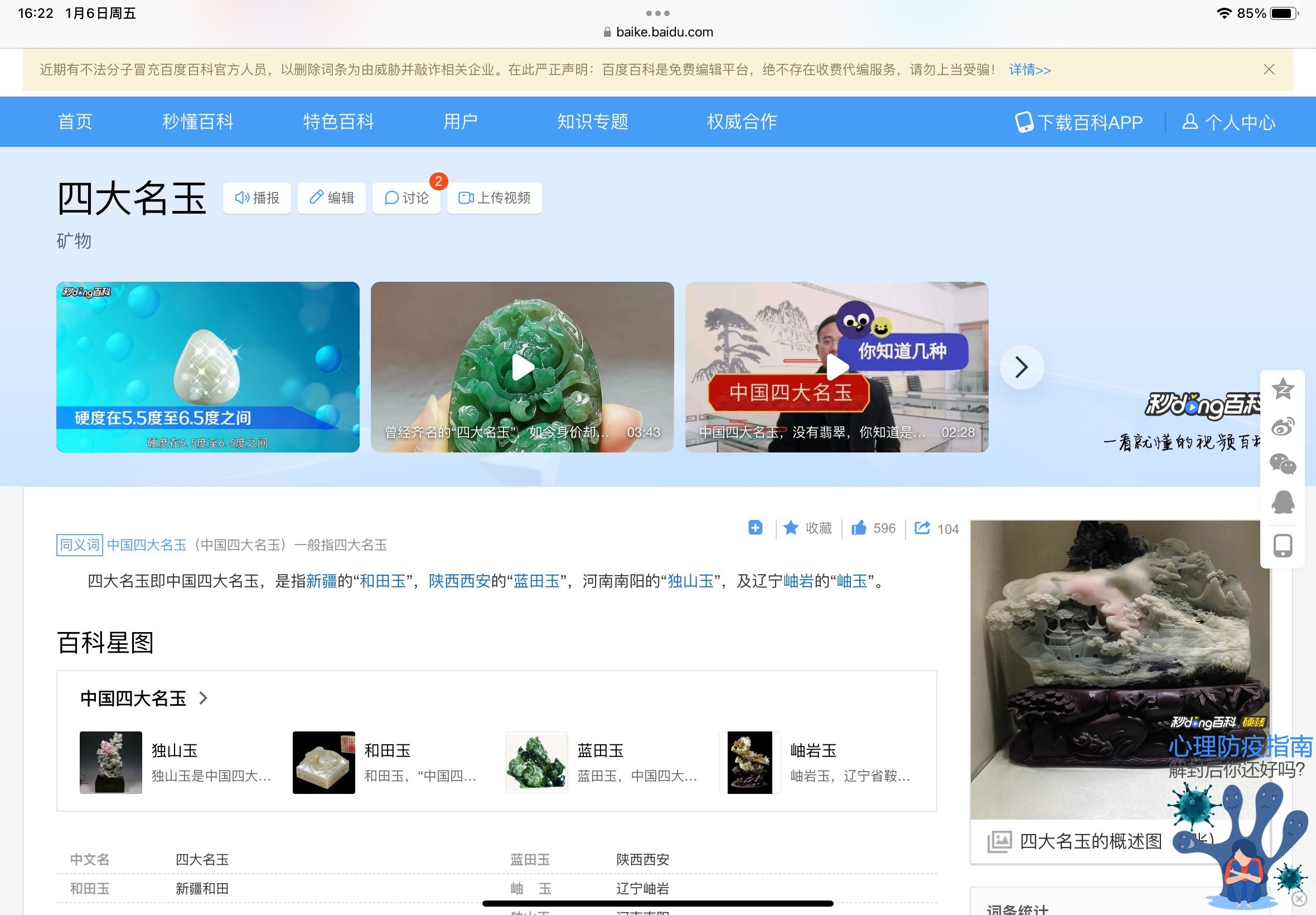Open 权威合作 navigation item
1316x915 pixels.
pyautogui.click(x=742, y=122)
